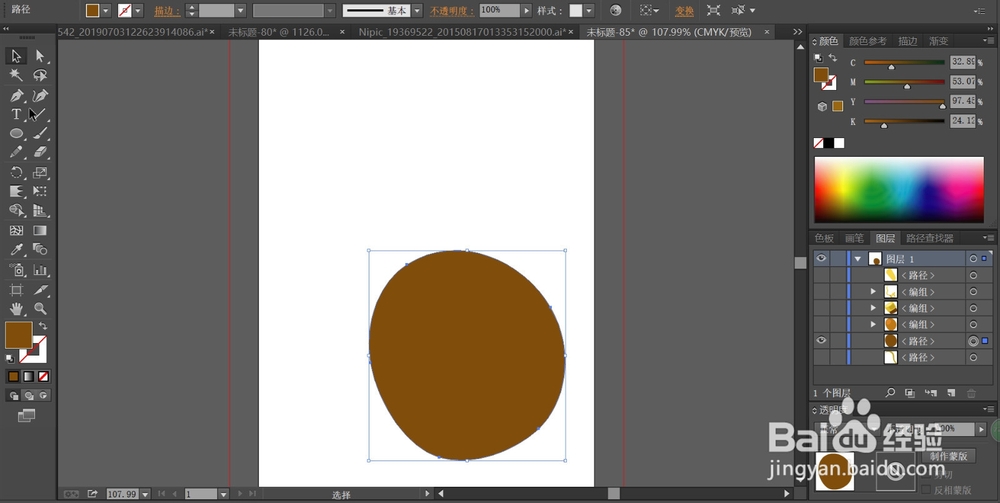Select the Magic Wand tool
1000x503 pixels.
pyautogui.click(x=16, y=75)
